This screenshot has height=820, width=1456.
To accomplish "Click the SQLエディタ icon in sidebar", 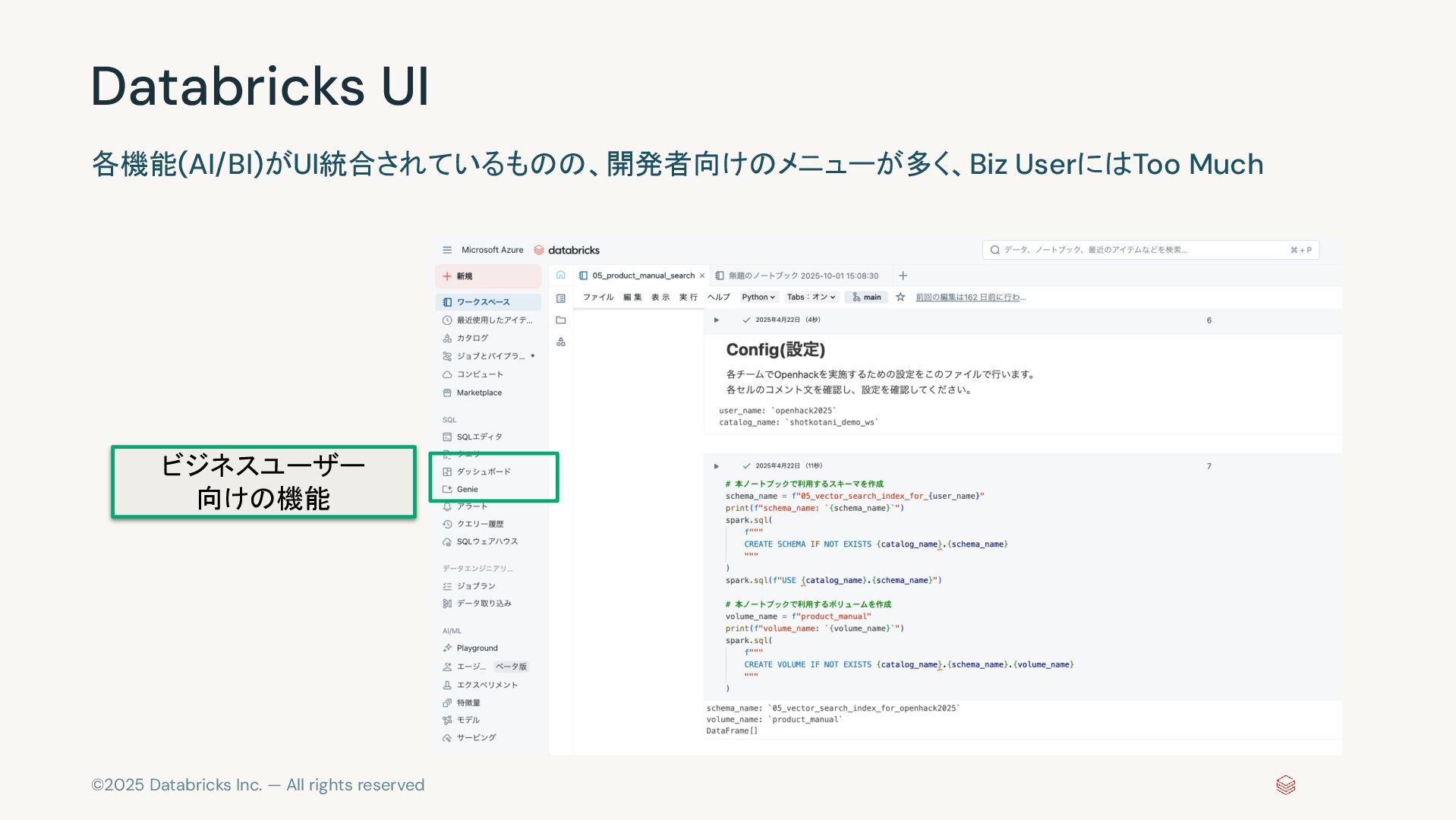I will tap(447, 437).
